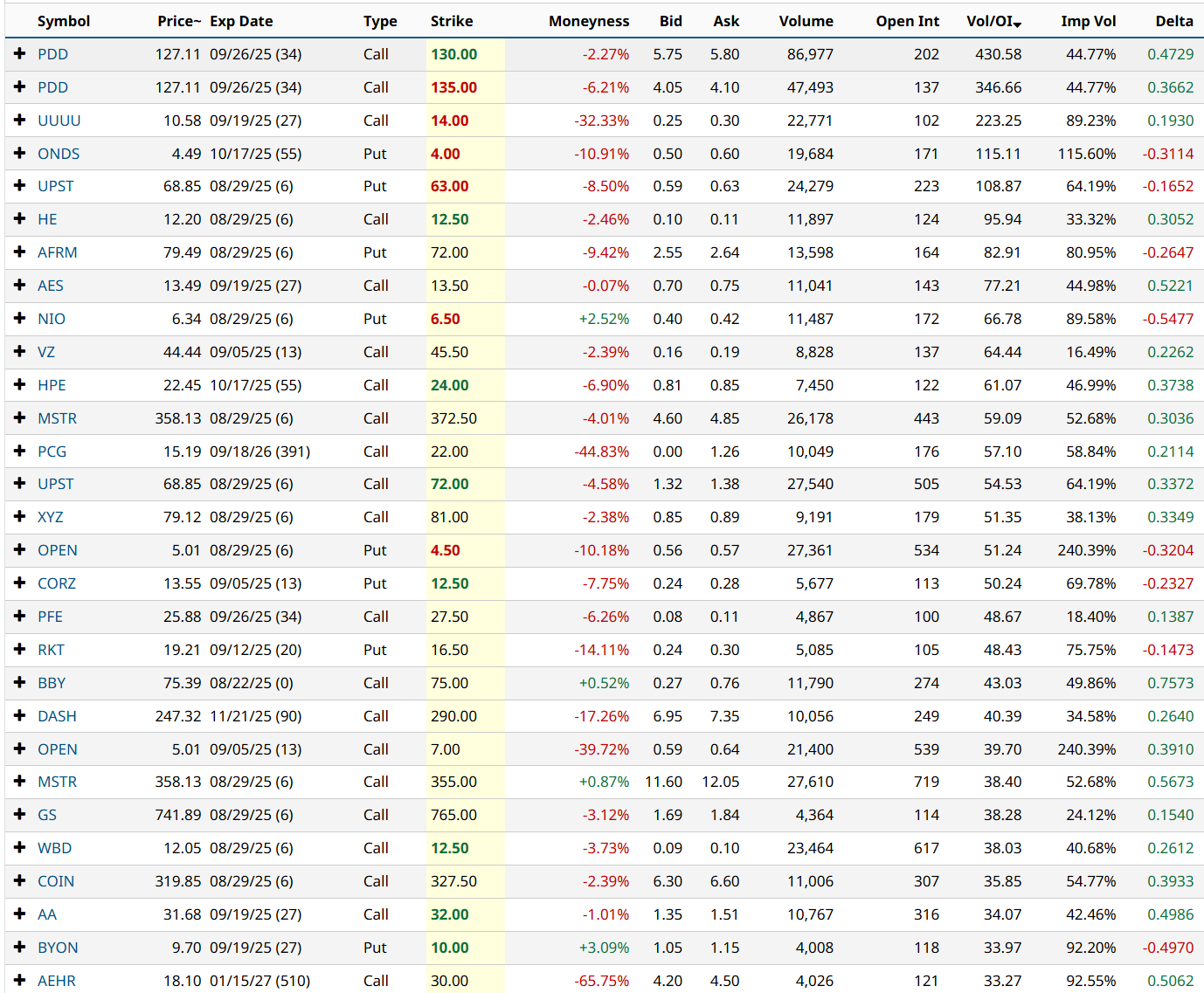
Task: Expand the DASH row plus icon
Action: pyautogui.click(x=19, y=716)
